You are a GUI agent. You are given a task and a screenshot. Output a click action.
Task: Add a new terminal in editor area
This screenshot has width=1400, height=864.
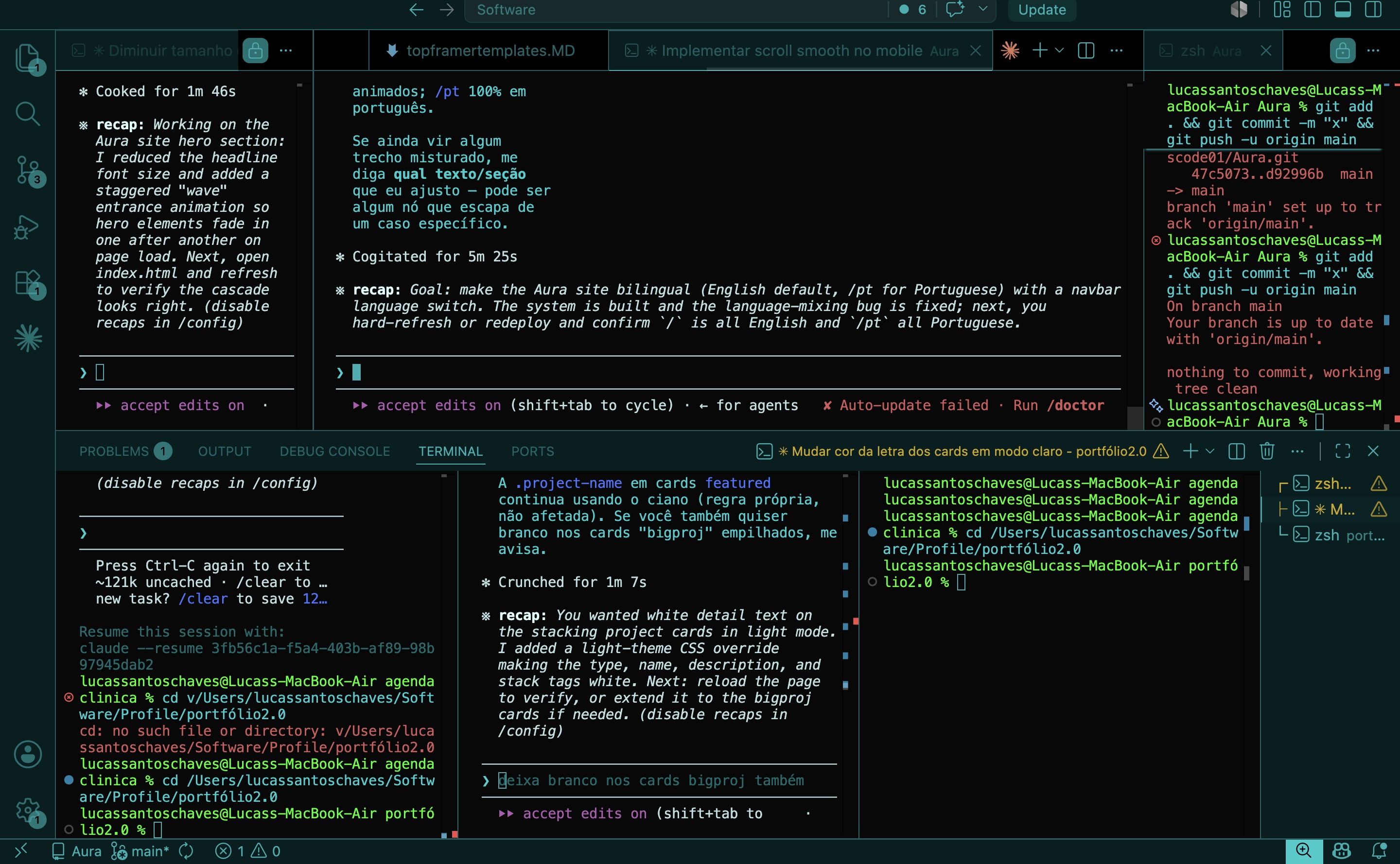point(1040,51)
